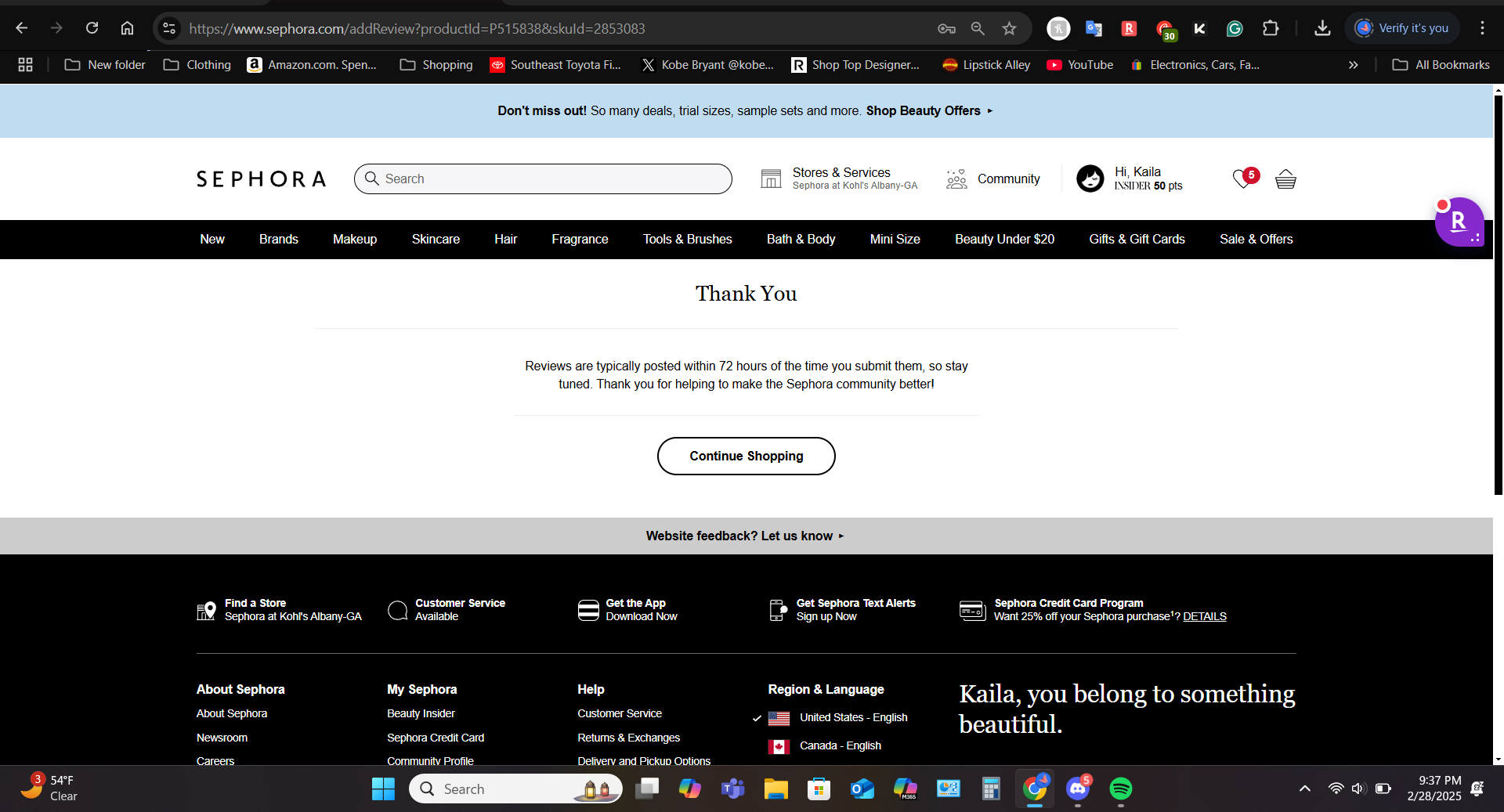Expand the hidden bookmarks chevron
This screenshot has height=812, width=1504.
[x=1353, y=65]
